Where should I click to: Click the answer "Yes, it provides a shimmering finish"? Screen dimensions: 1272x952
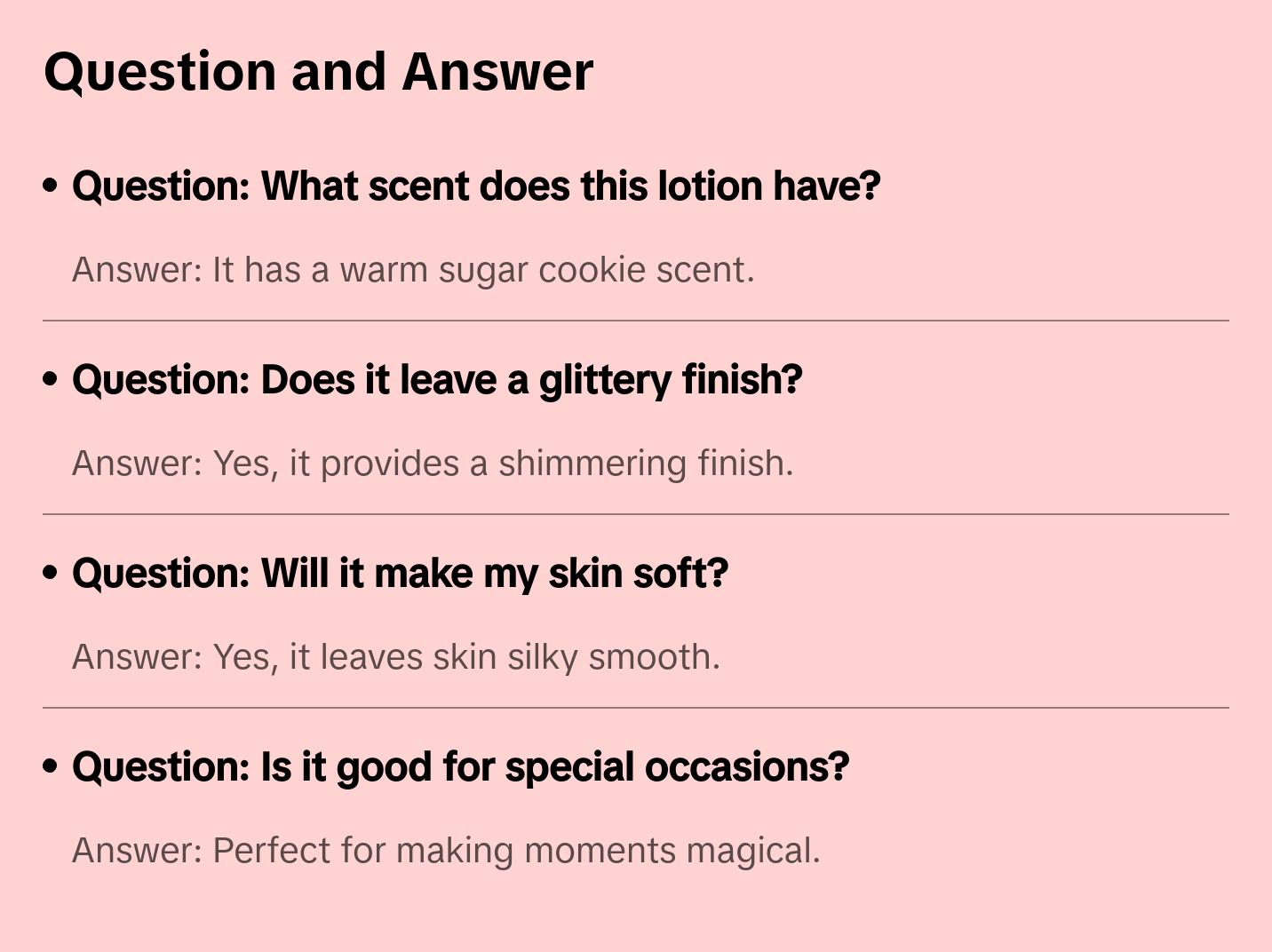pyautogui.click(x=433, y=464)
